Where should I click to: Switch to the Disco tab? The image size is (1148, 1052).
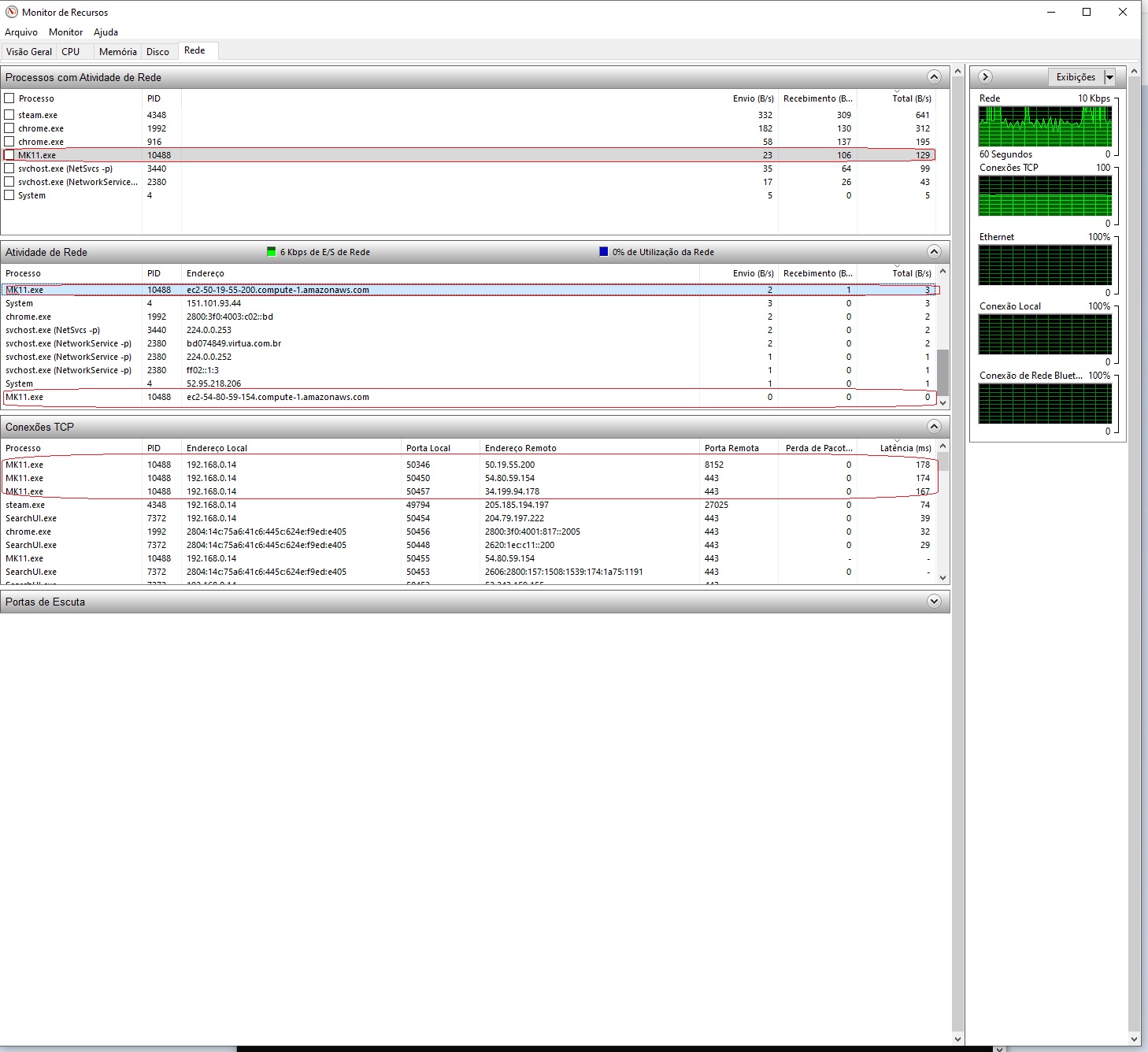tap(157, 52)
